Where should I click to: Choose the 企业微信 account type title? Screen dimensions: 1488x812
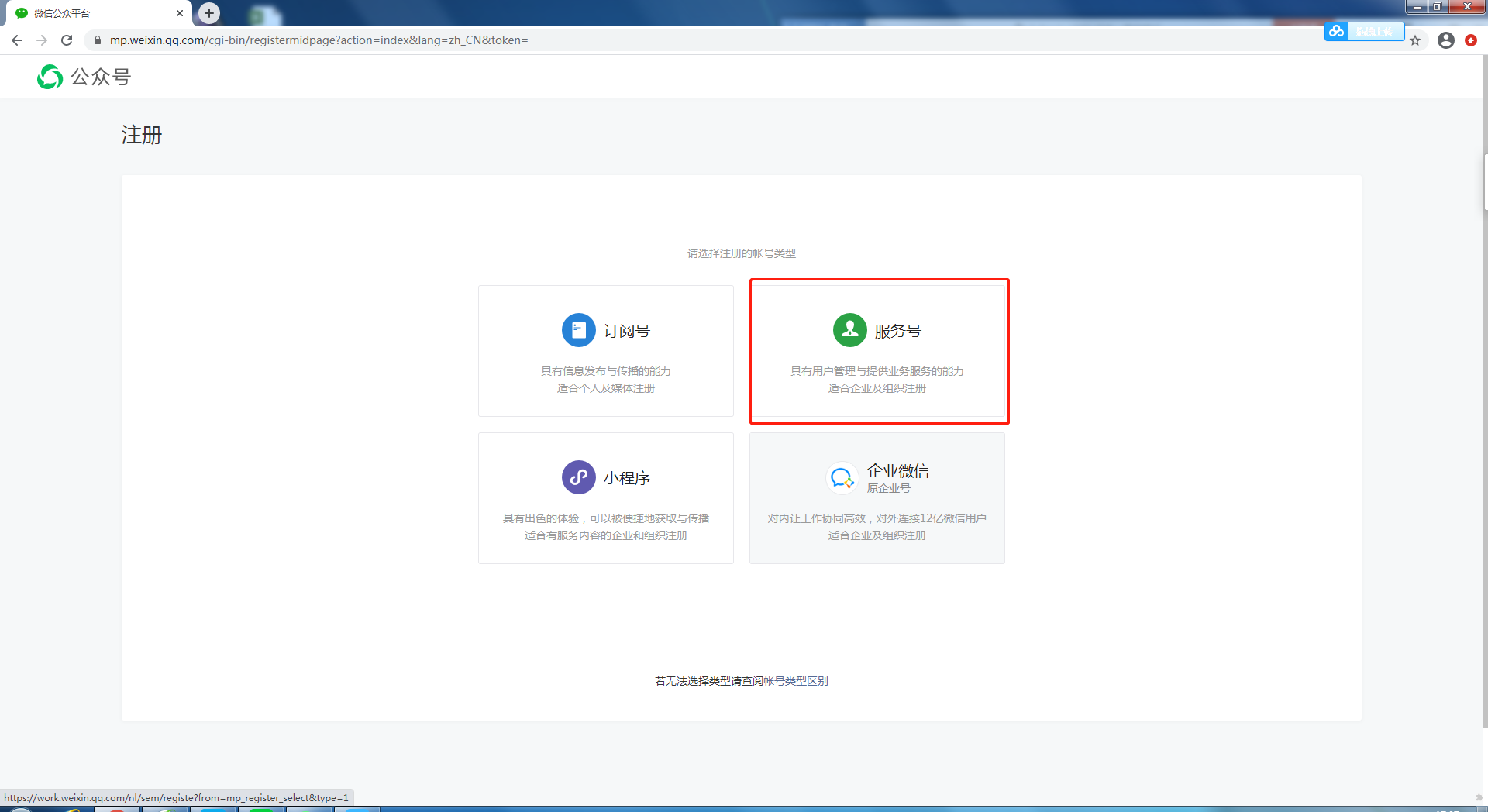(x=898, y=470)
